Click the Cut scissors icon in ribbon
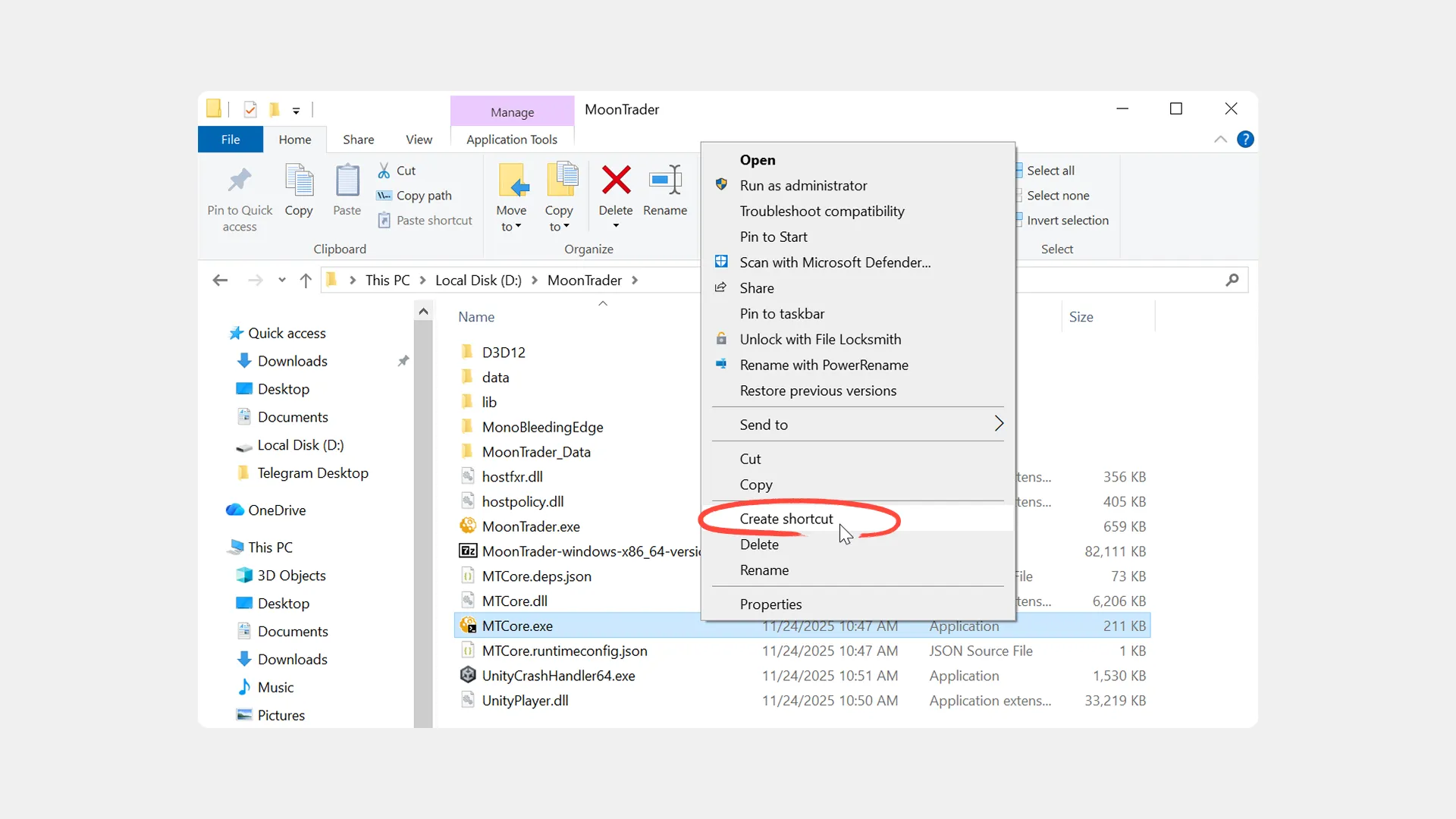The height and width of the screenshot is (819, 1456). 384,171
